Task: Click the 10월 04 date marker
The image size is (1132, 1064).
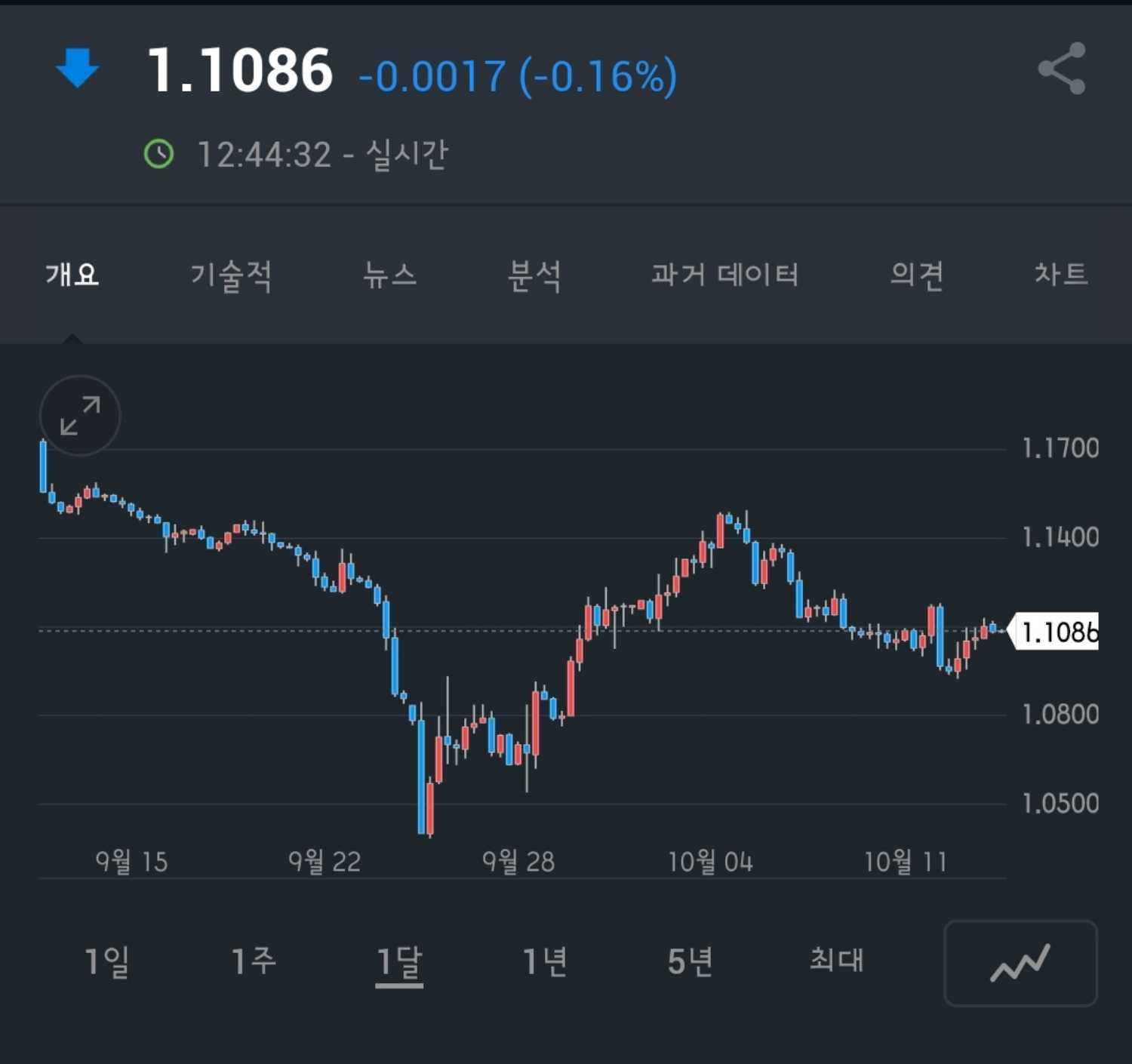Action: click(710, 862)
